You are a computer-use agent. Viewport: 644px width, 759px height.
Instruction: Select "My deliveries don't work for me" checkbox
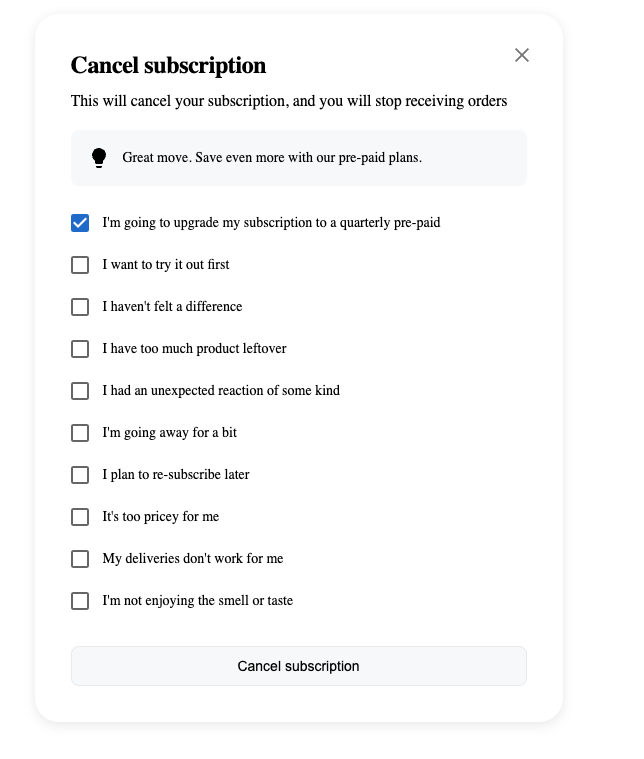click(80, 559)
